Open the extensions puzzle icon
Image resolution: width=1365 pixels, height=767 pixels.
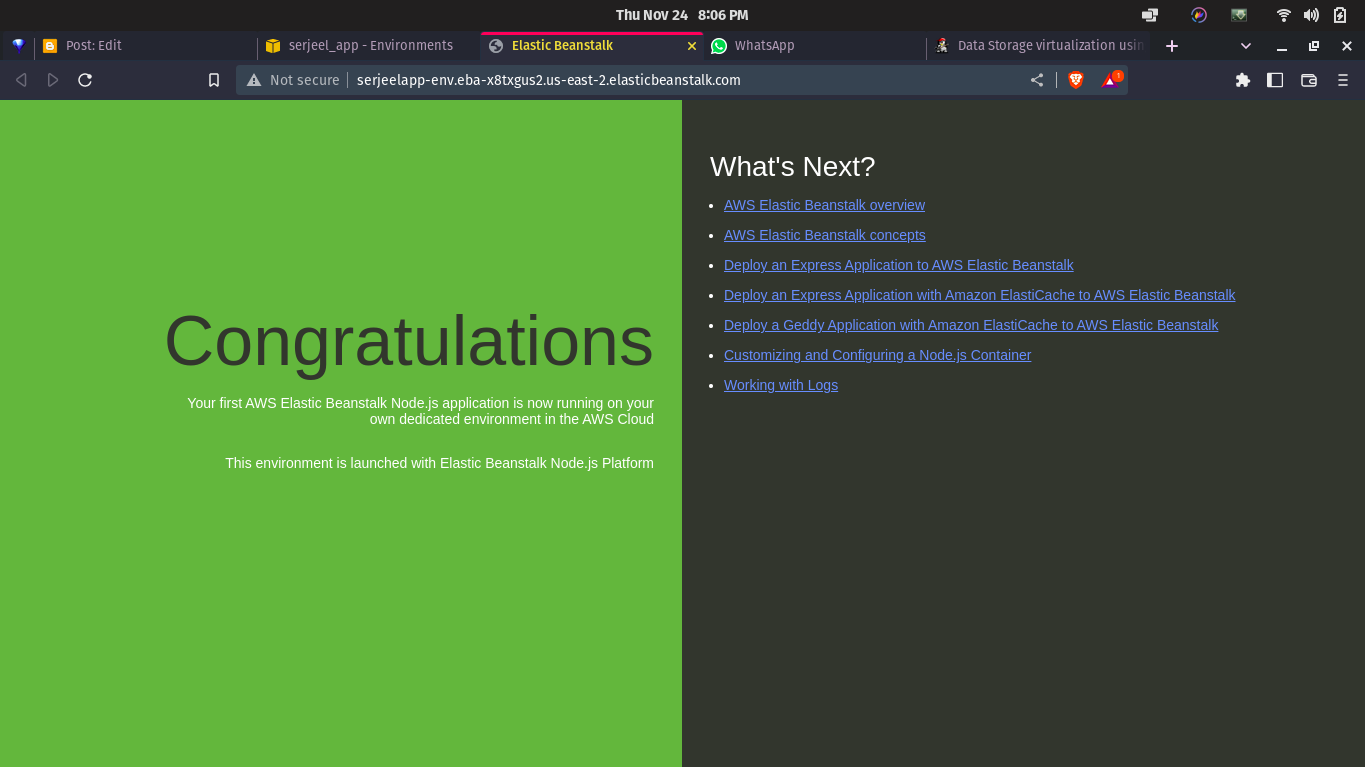1243,80
